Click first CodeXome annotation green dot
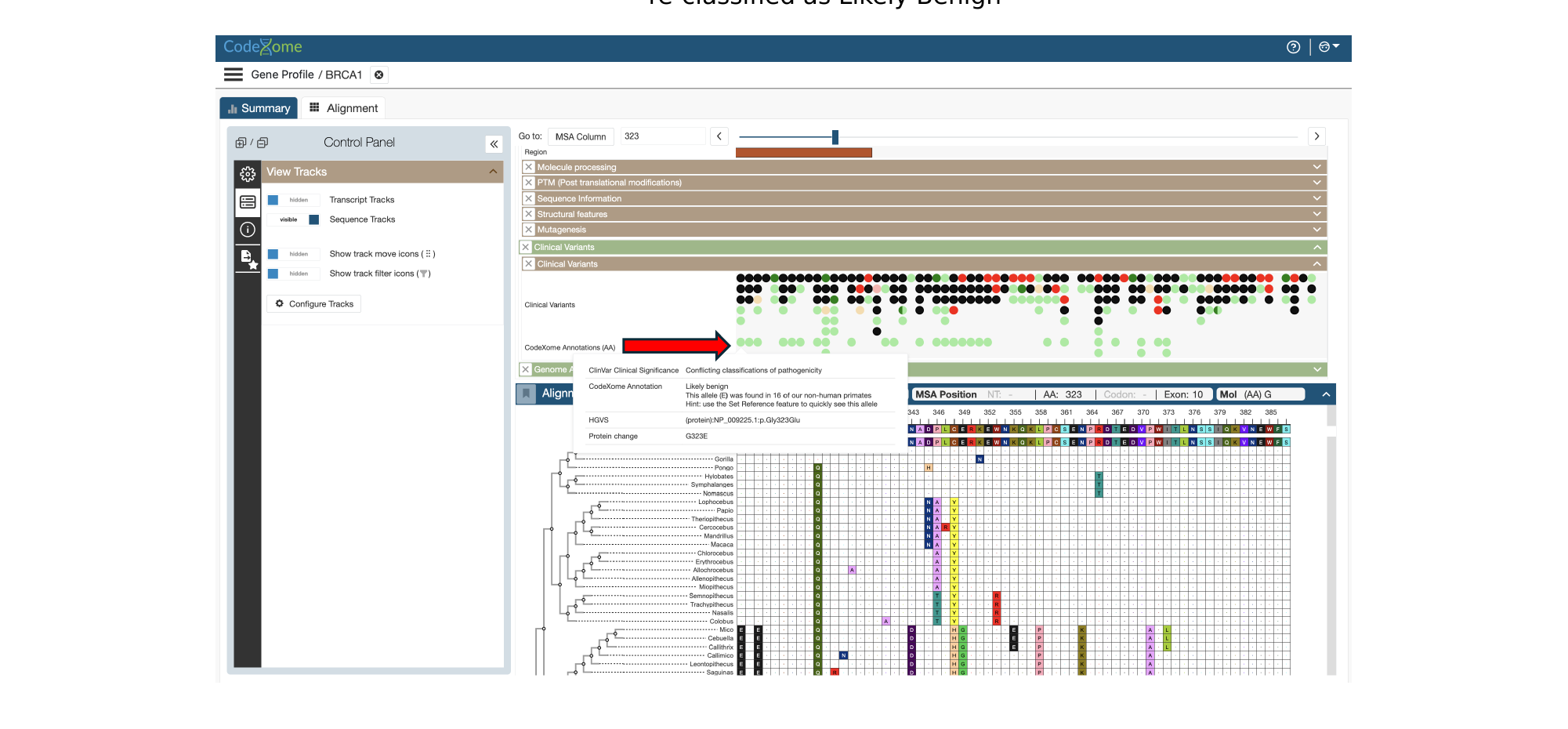The image size is (1568, 729). point(741,343)
